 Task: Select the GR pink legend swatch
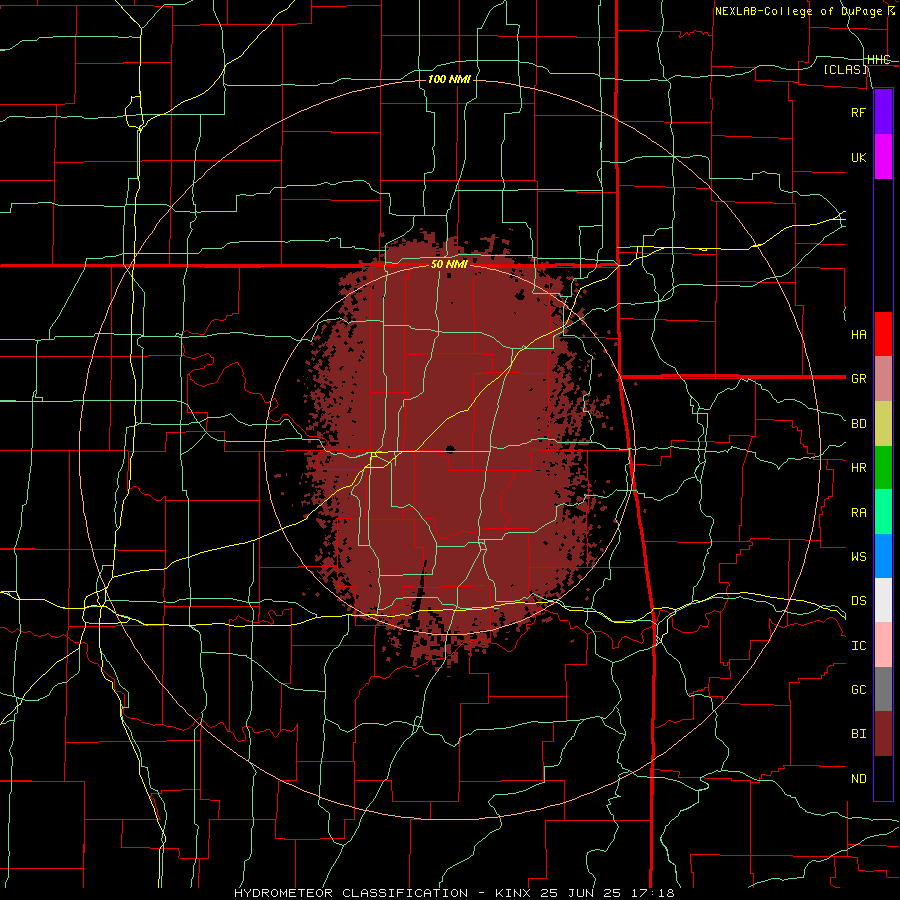[883, 379]
